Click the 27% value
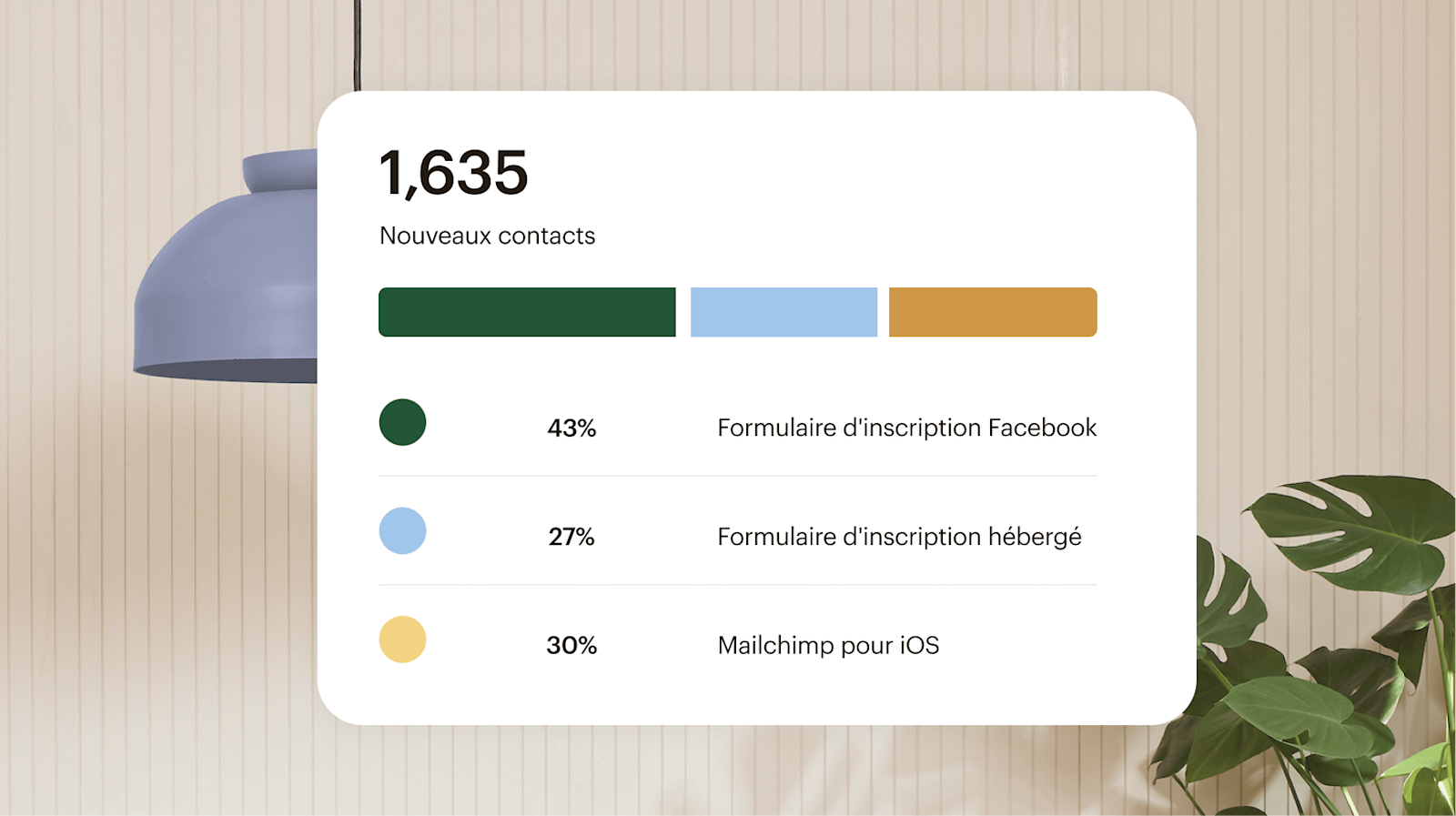The image size is (1456, 816). coord(571,537)
